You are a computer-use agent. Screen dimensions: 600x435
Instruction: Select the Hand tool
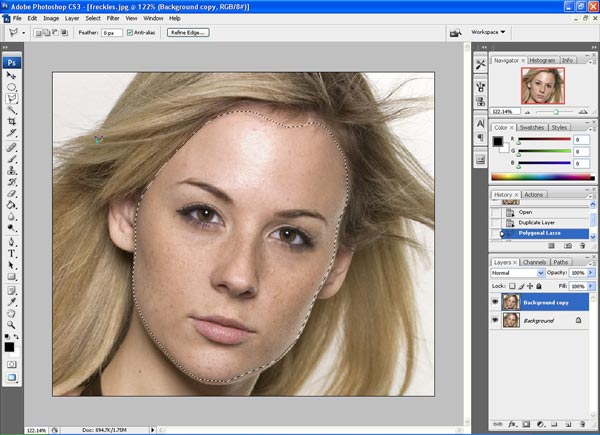11,314
